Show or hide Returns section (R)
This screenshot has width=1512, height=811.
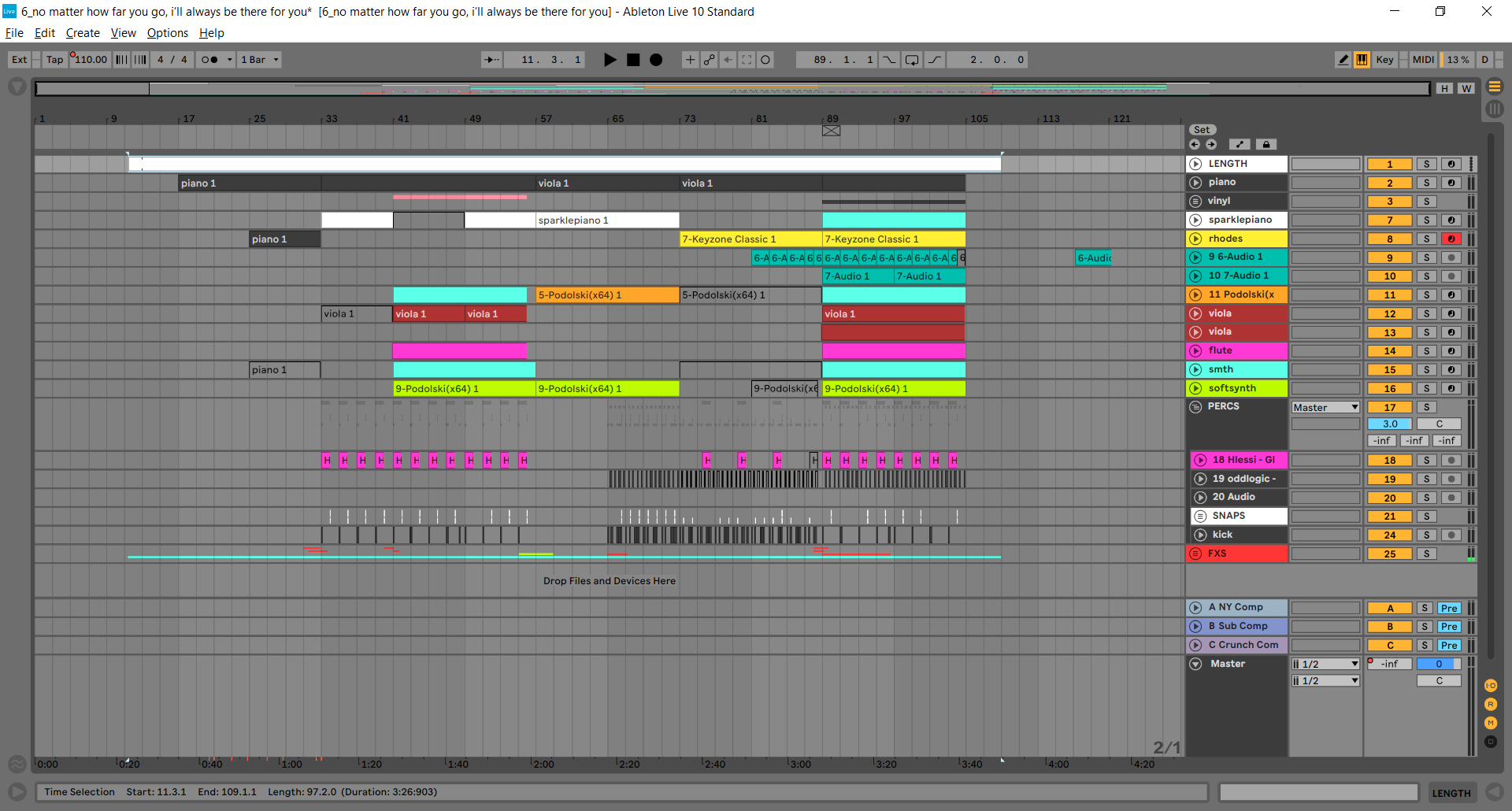(x=1491, y=705)
